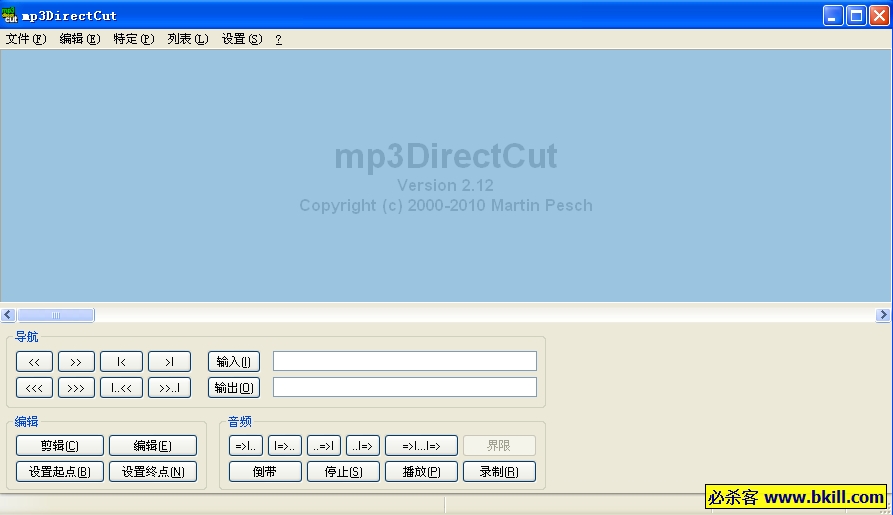Click the >> navigation step-forward button
This screenshot has width=893, height=515.
coord(76,362)
